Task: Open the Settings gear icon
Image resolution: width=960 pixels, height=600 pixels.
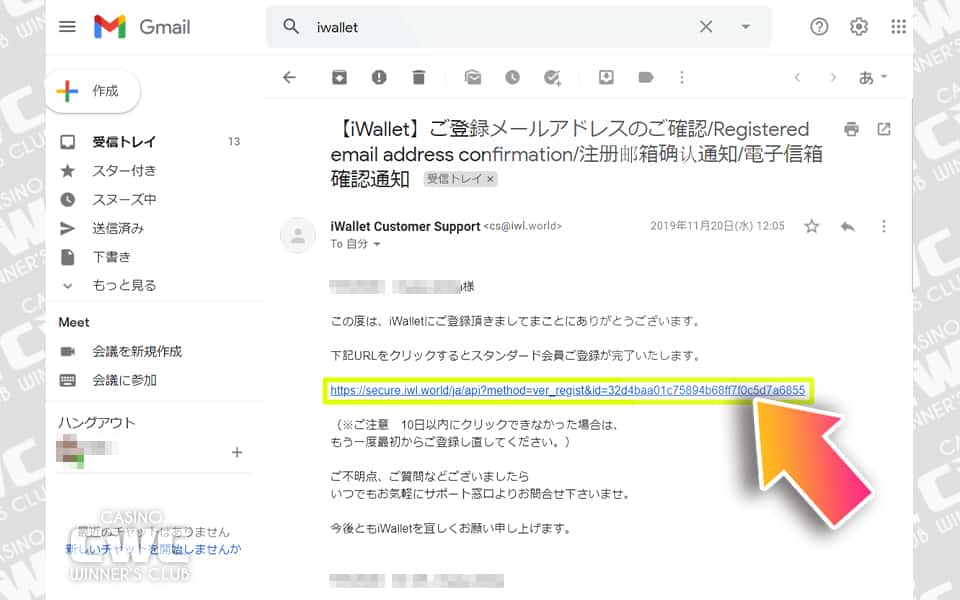Action: pyautogui.click(x=859, y=26)
